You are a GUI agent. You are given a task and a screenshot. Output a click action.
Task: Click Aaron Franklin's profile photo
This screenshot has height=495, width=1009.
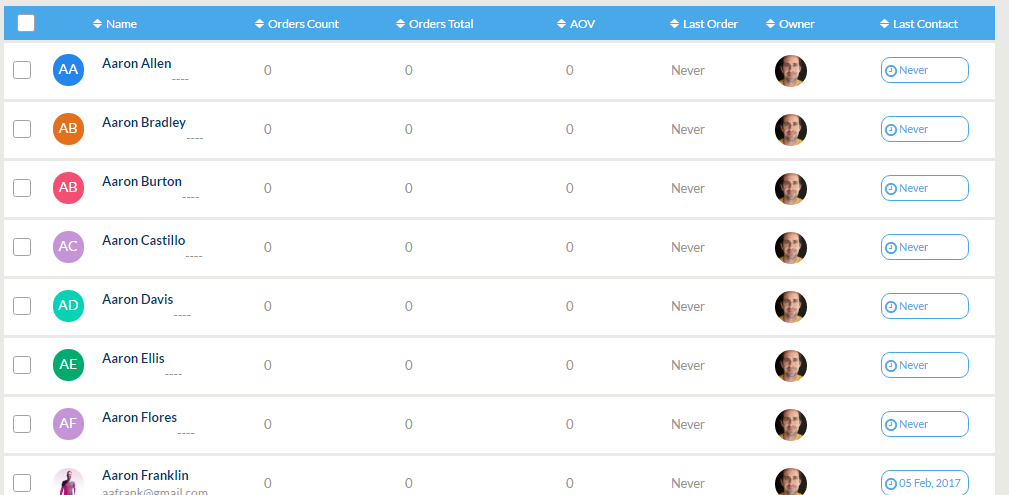coord(68,483)
